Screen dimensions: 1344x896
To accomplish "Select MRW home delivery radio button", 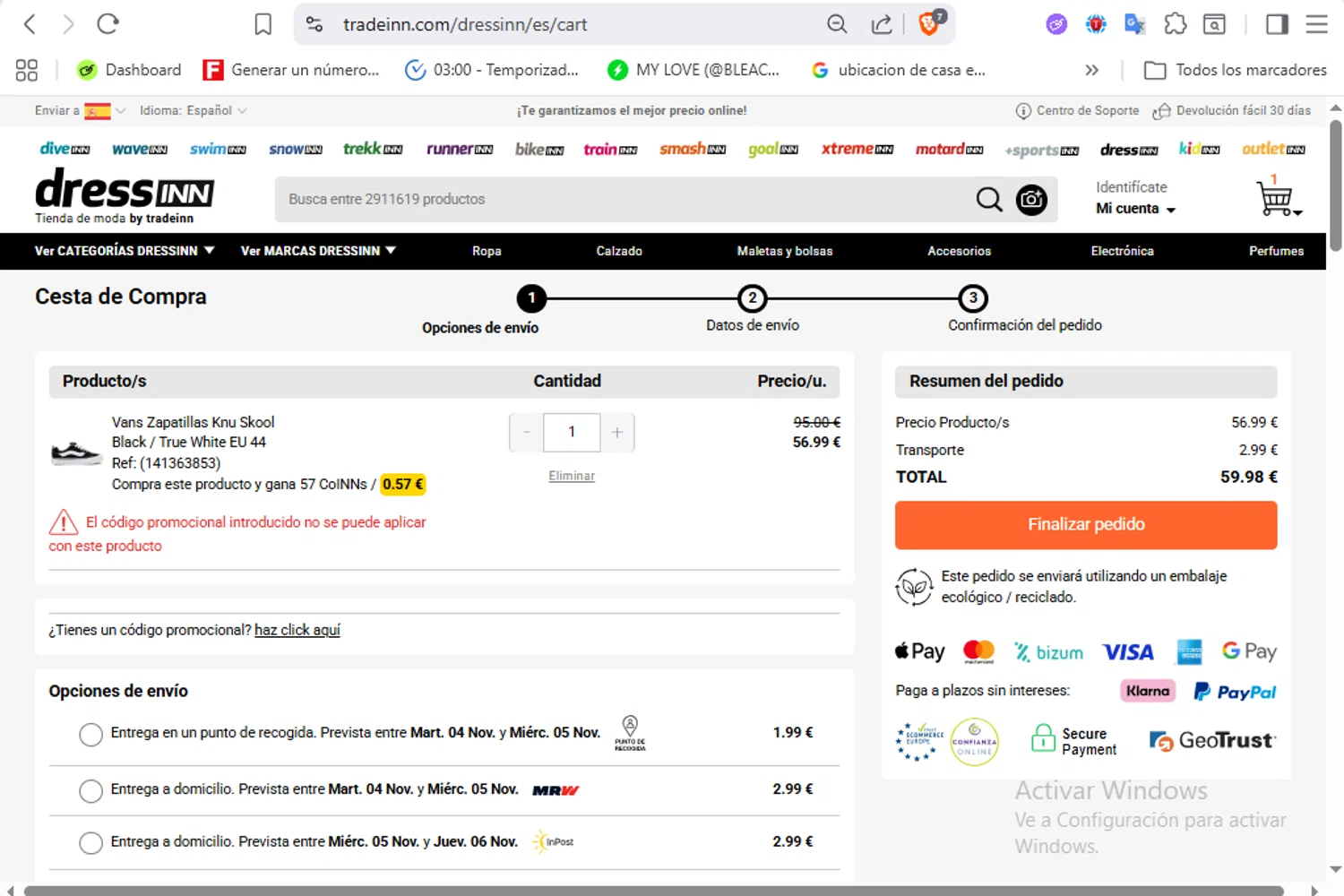I will [90, 791].
